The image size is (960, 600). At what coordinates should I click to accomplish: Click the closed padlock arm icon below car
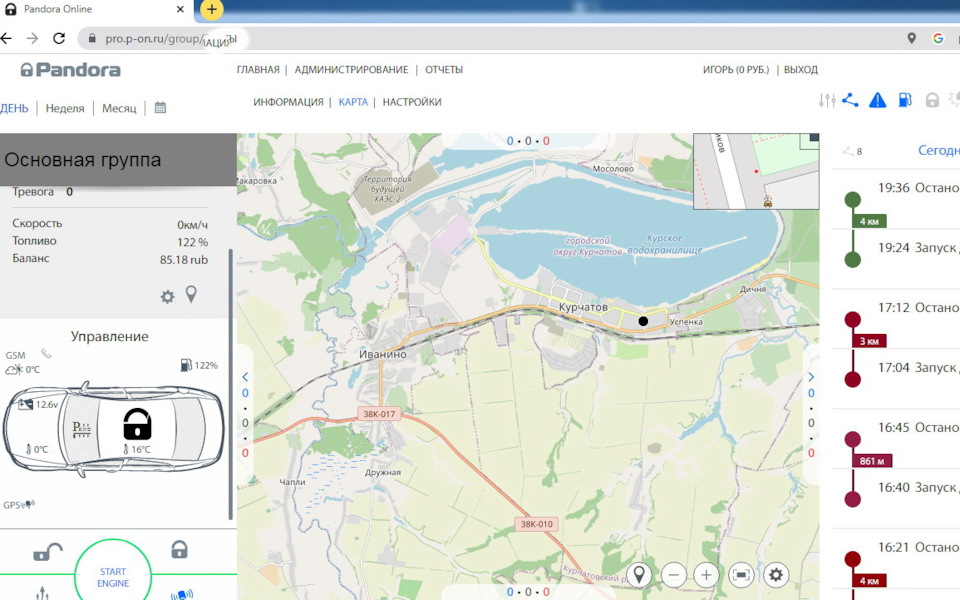(179, 549)
